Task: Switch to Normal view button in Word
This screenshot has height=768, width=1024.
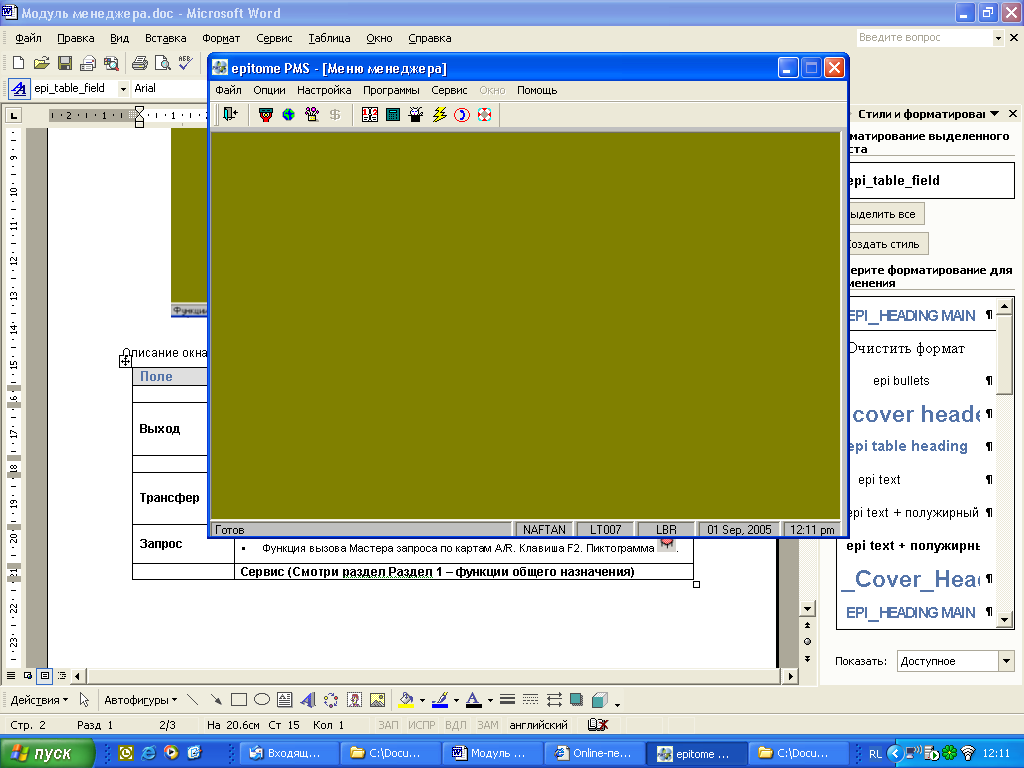Action: click(x=10, y=675)
